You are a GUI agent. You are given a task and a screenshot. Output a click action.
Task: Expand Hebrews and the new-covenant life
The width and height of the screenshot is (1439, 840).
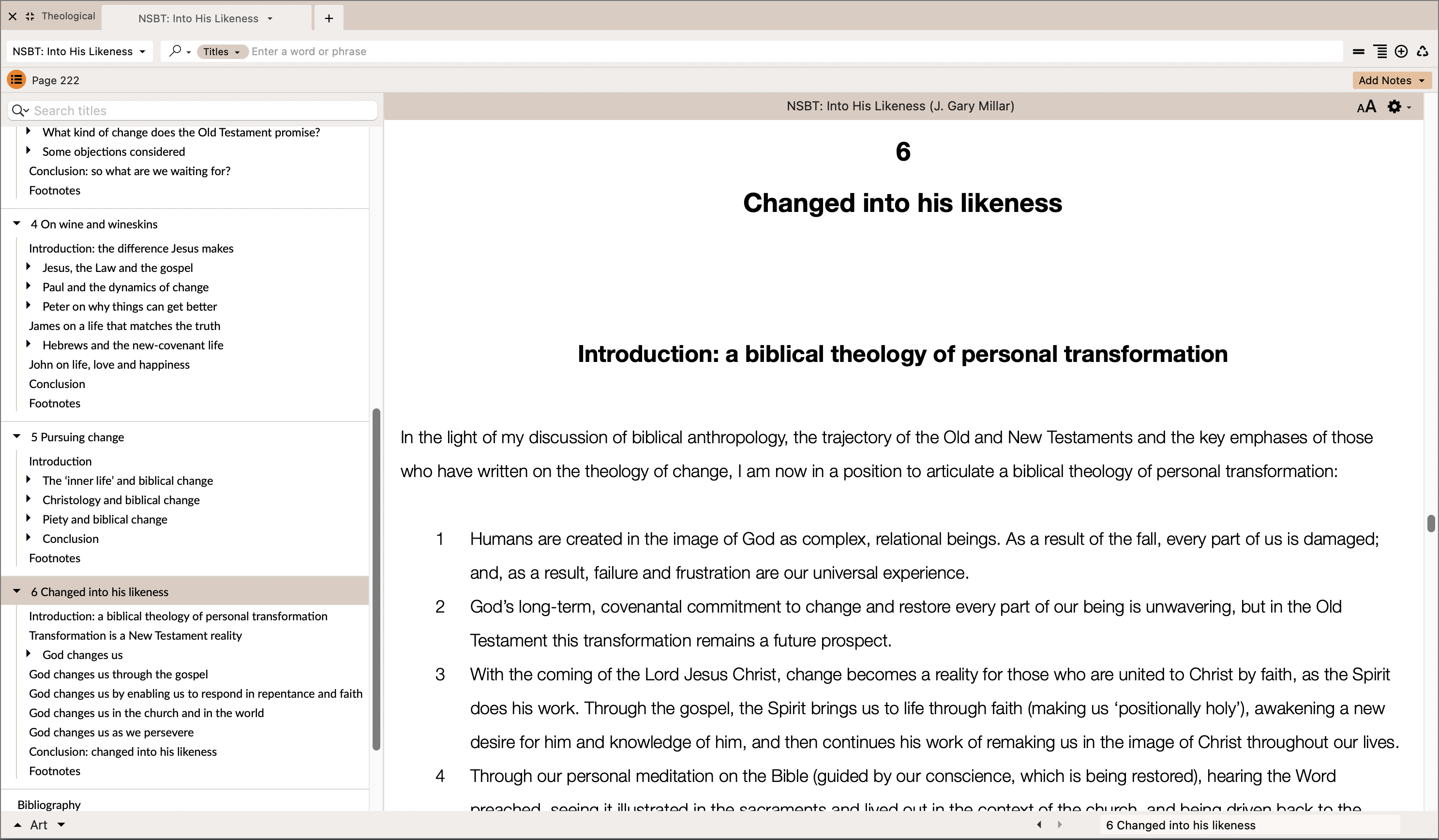(29, 345)
